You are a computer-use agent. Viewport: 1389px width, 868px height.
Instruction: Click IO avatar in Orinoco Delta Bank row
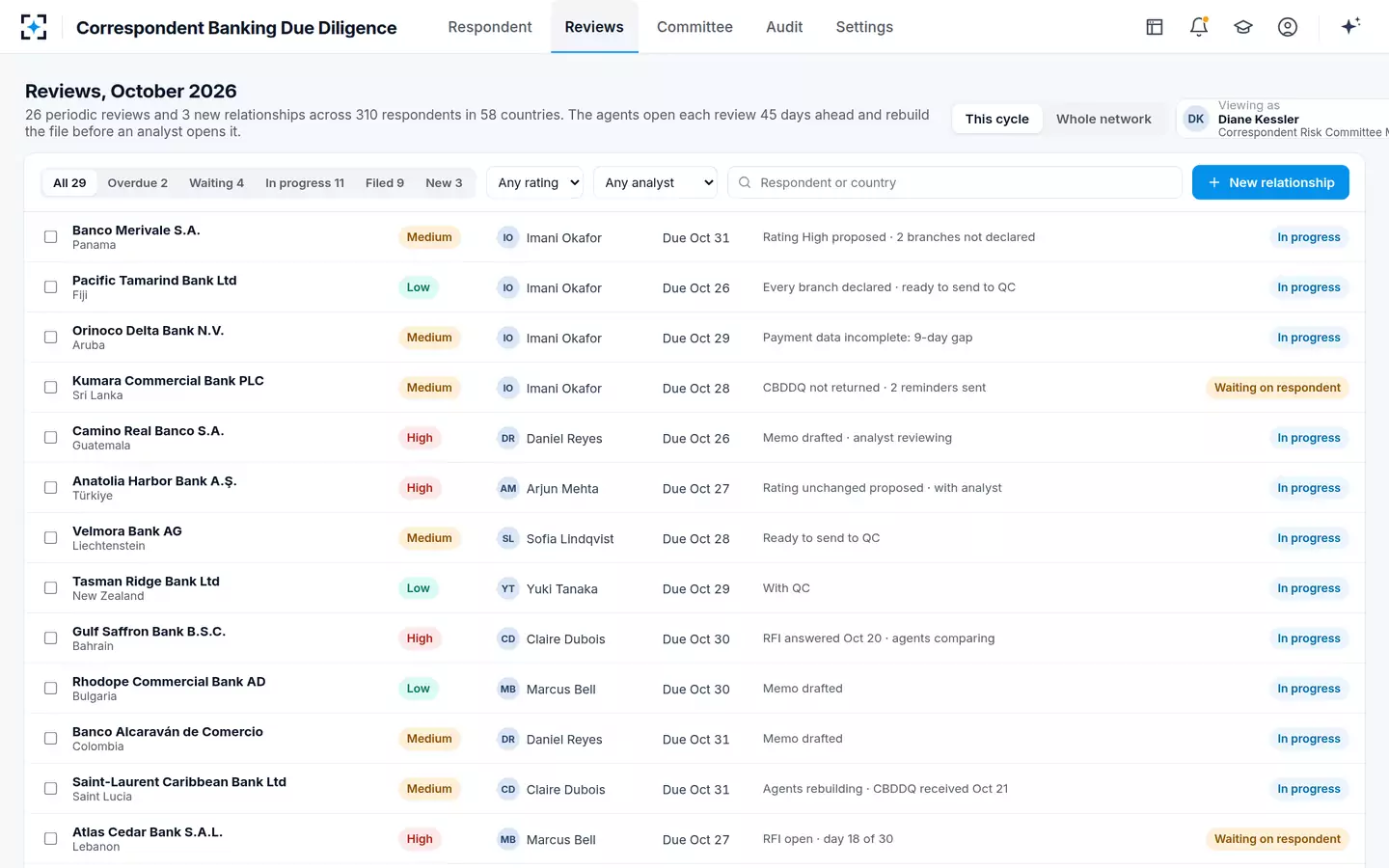508,338
